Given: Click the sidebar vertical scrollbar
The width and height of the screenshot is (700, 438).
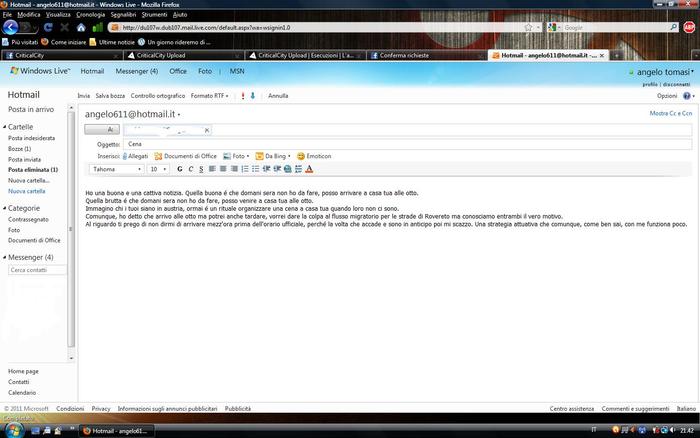Looking at the screenshot, I should (71, 229).
